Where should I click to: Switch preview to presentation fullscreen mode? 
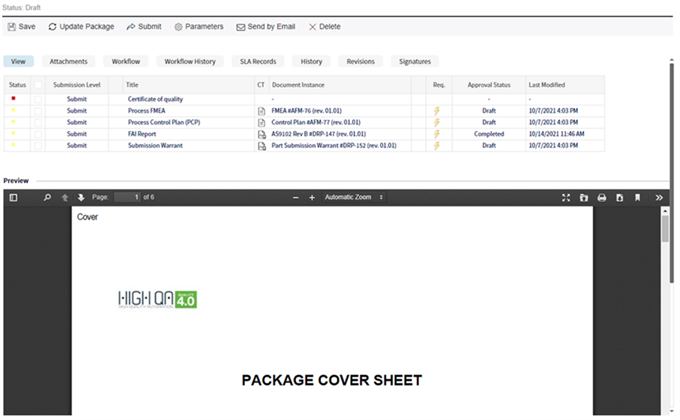tap(566, 198)
